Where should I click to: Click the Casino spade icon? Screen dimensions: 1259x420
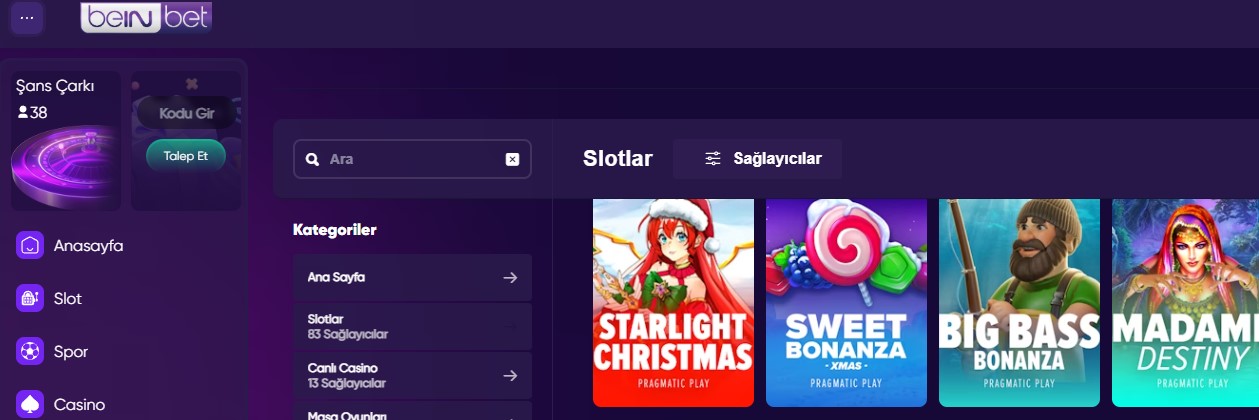30,405
